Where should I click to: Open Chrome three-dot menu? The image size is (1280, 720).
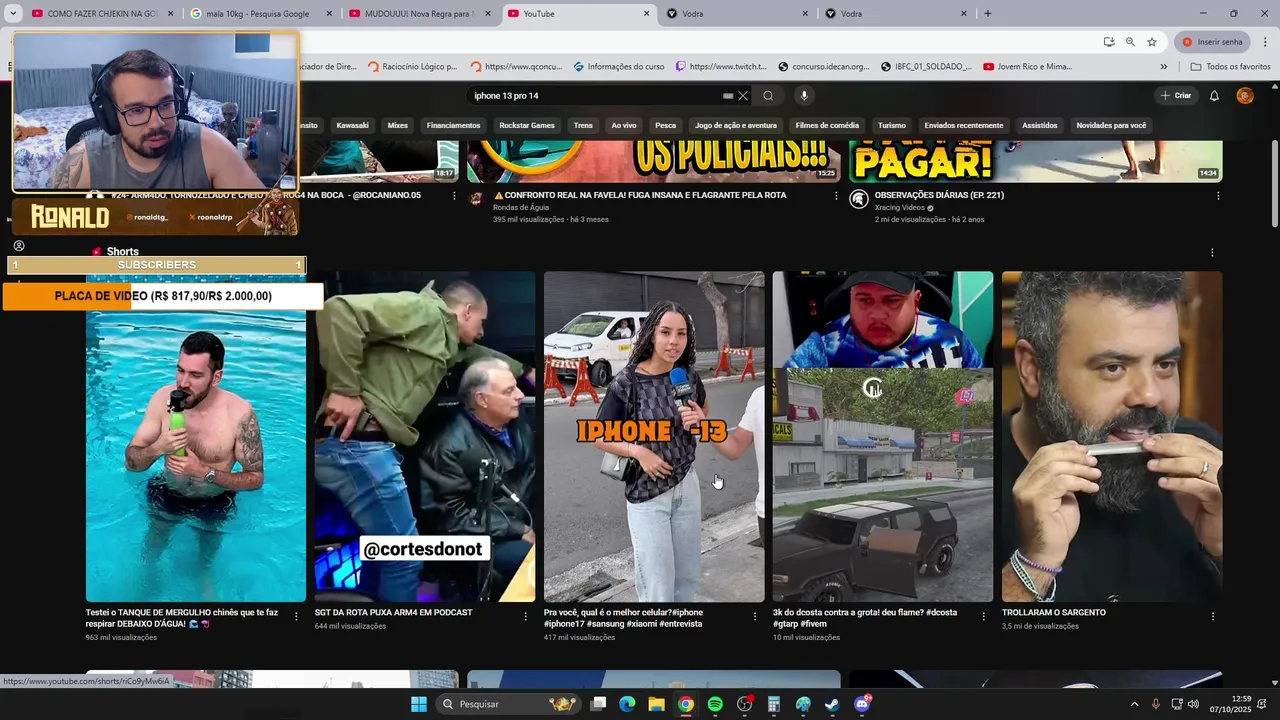point(1265,42)
